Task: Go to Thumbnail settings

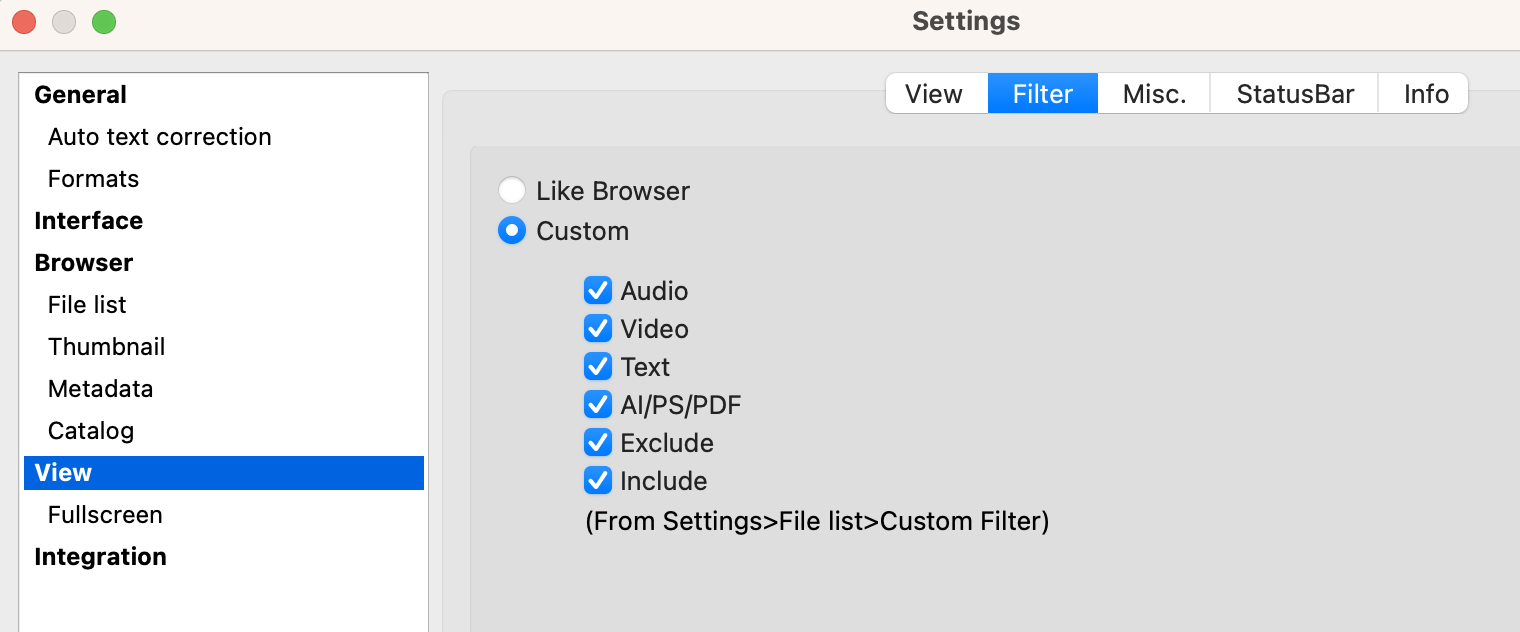Action: coord(107,347)
